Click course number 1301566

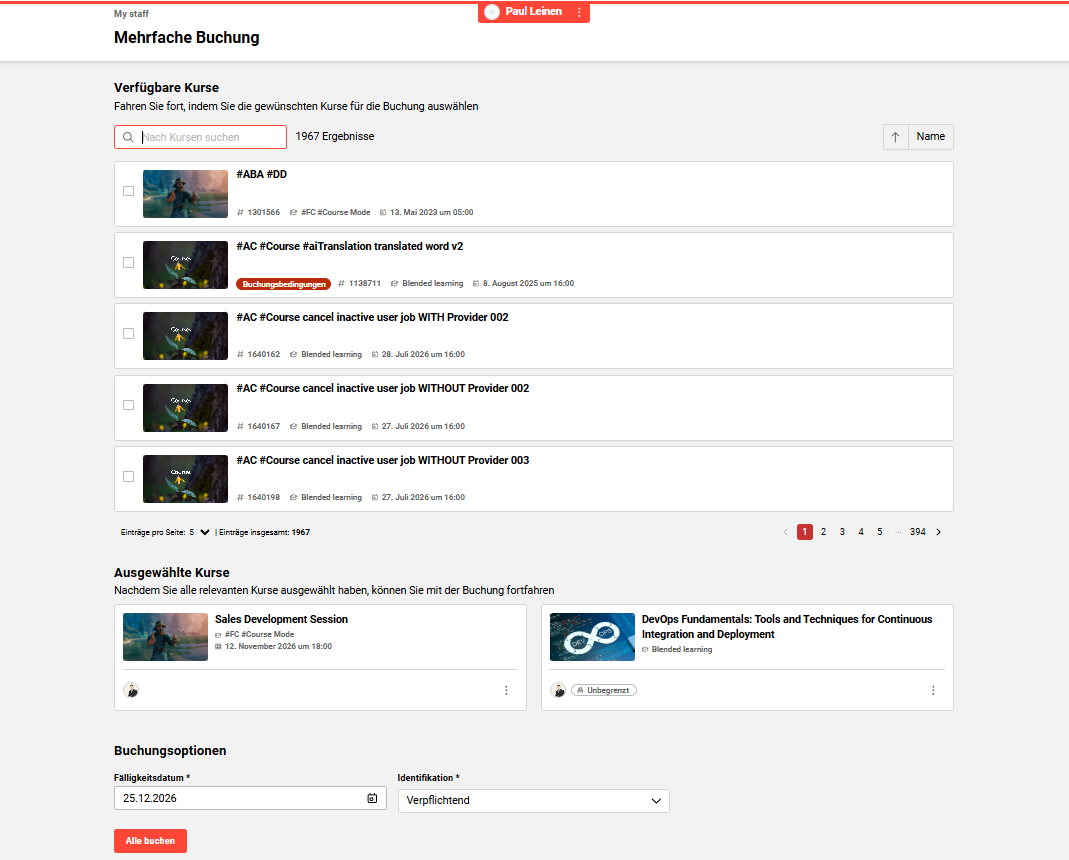263,213
